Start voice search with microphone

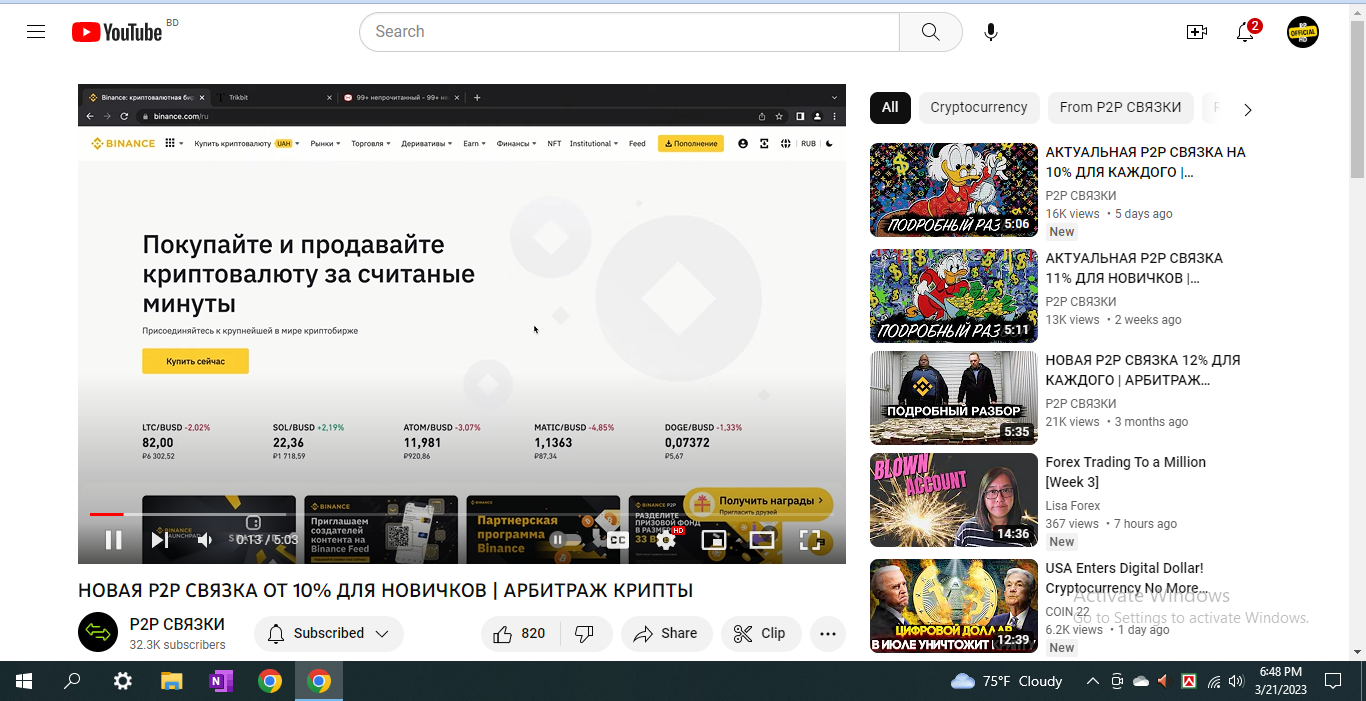[990, 32]
